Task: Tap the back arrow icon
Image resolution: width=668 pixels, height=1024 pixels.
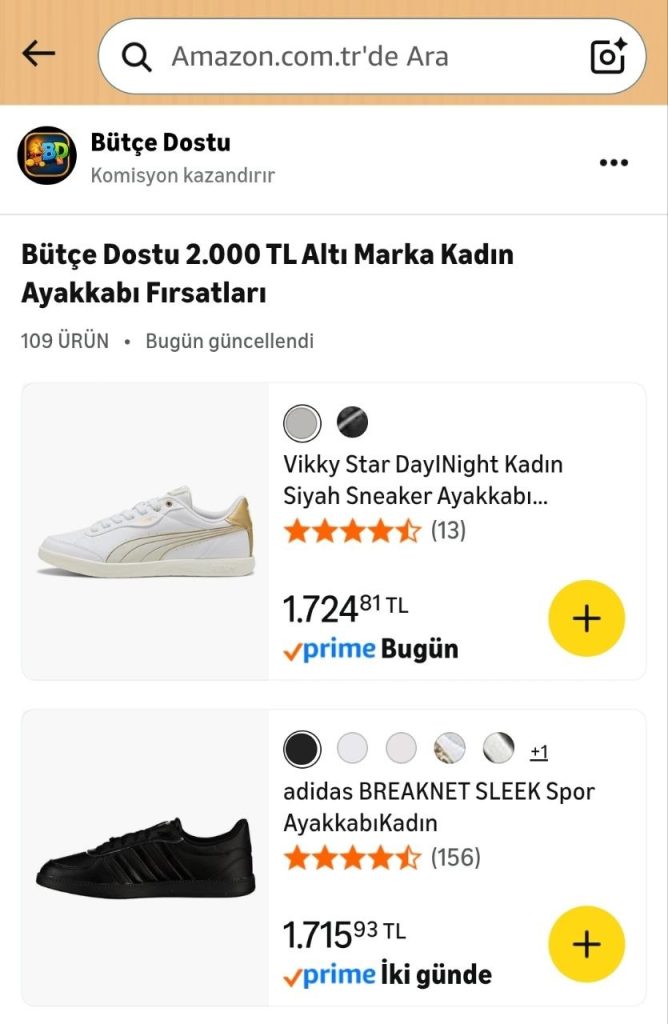Action: [x=38, y=54]
